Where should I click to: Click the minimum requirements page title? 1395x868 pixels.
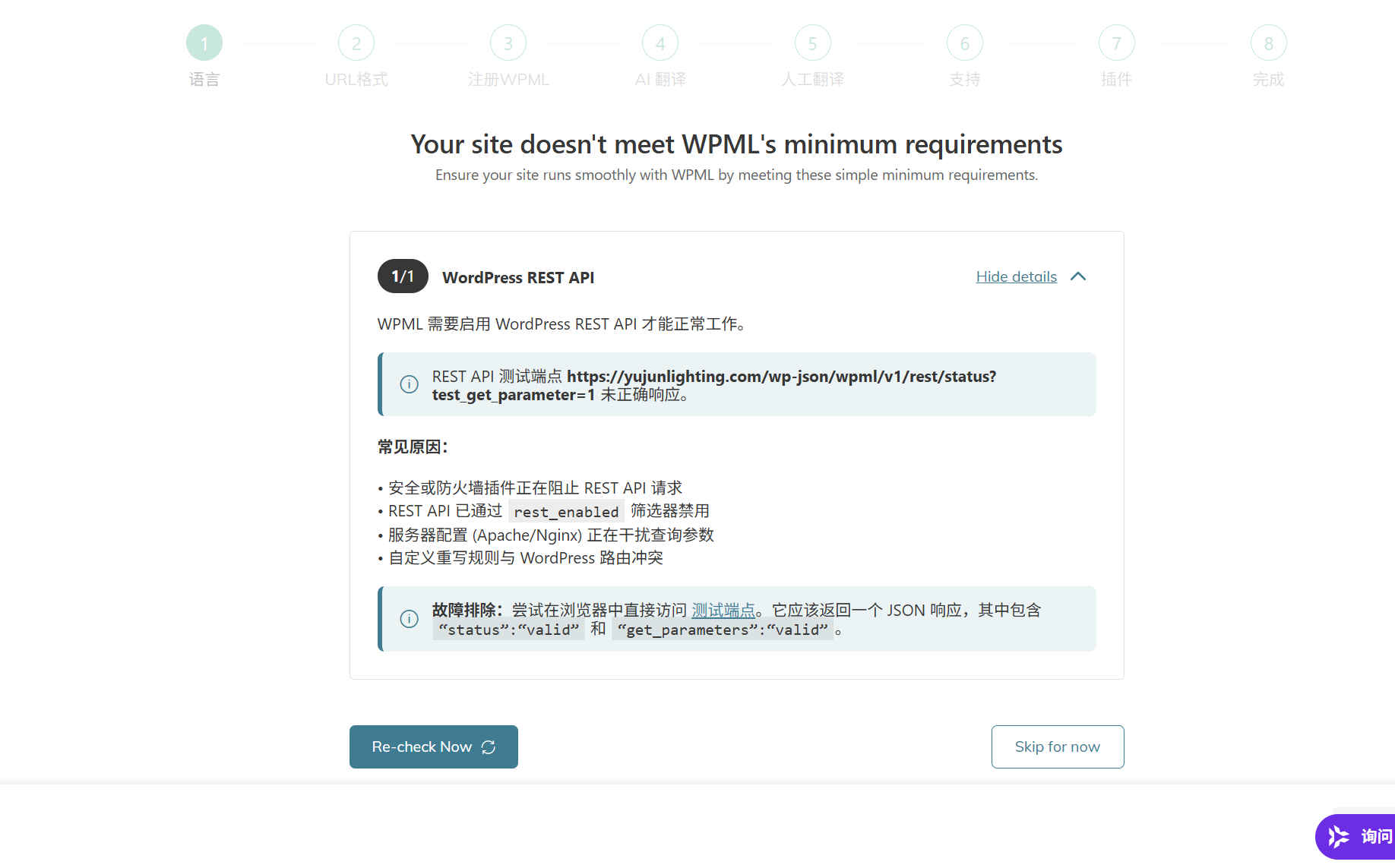(737, 144)
